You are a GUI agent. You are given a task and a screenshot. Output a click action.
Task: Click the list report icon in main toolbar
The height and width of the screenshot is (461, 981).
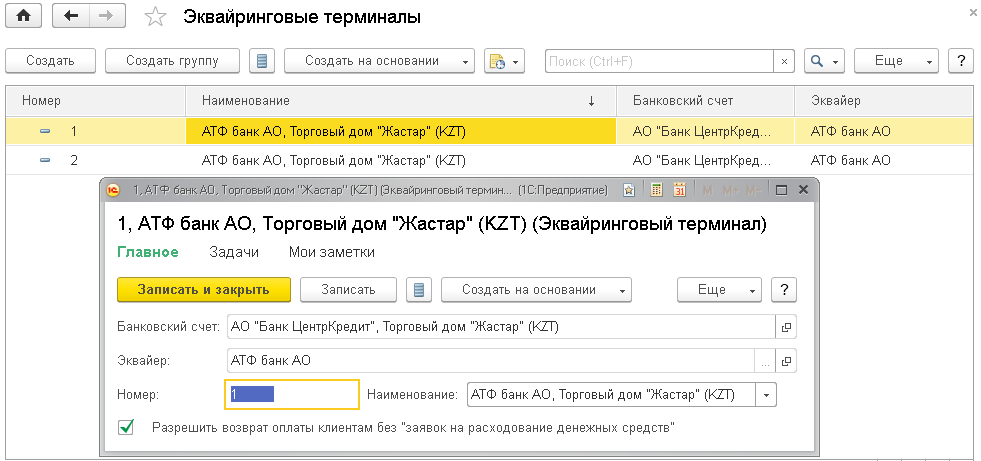[262, 61]
